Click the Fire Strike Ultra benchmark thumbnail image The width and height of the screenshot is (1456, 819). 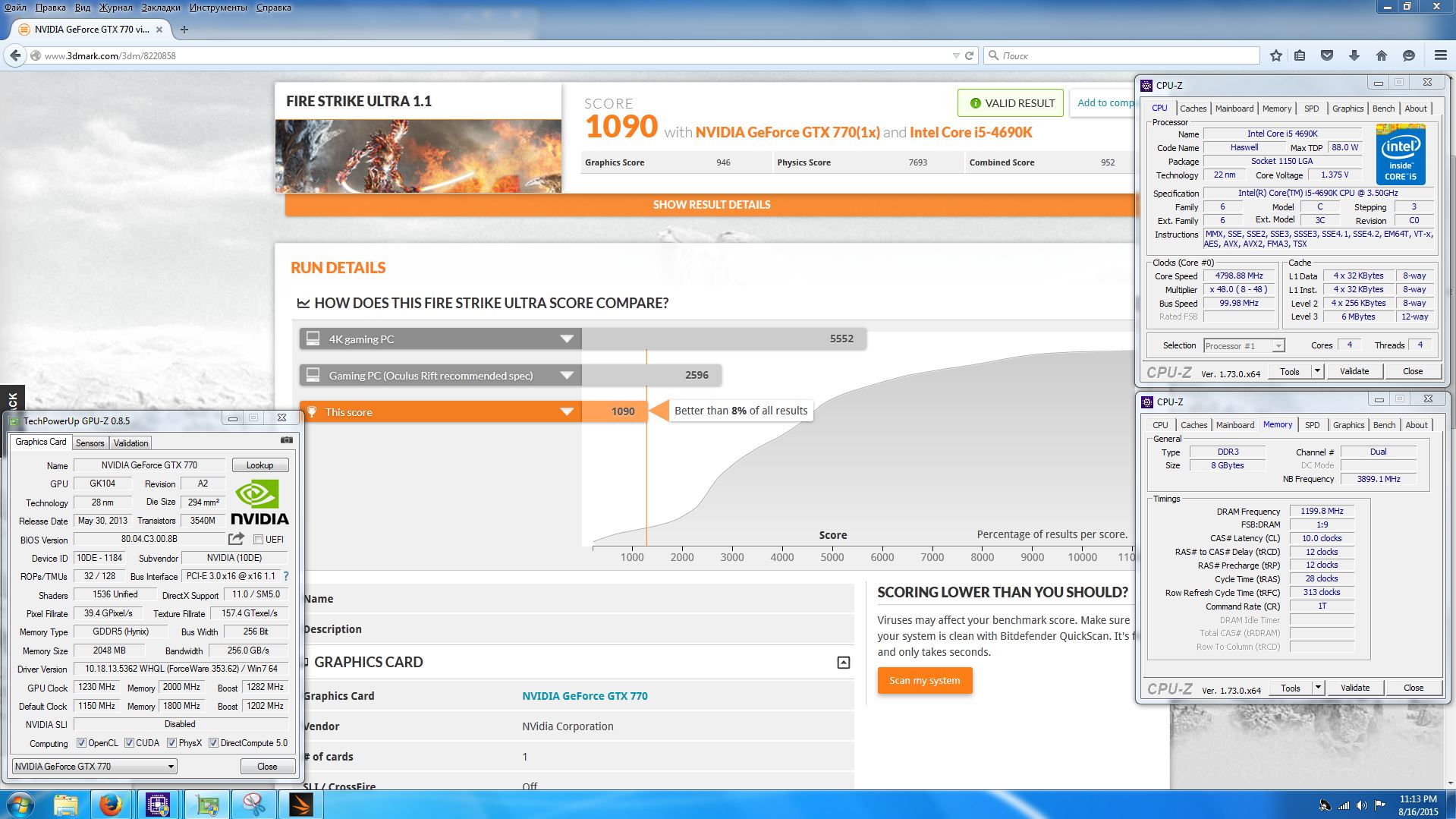(418, 156)
